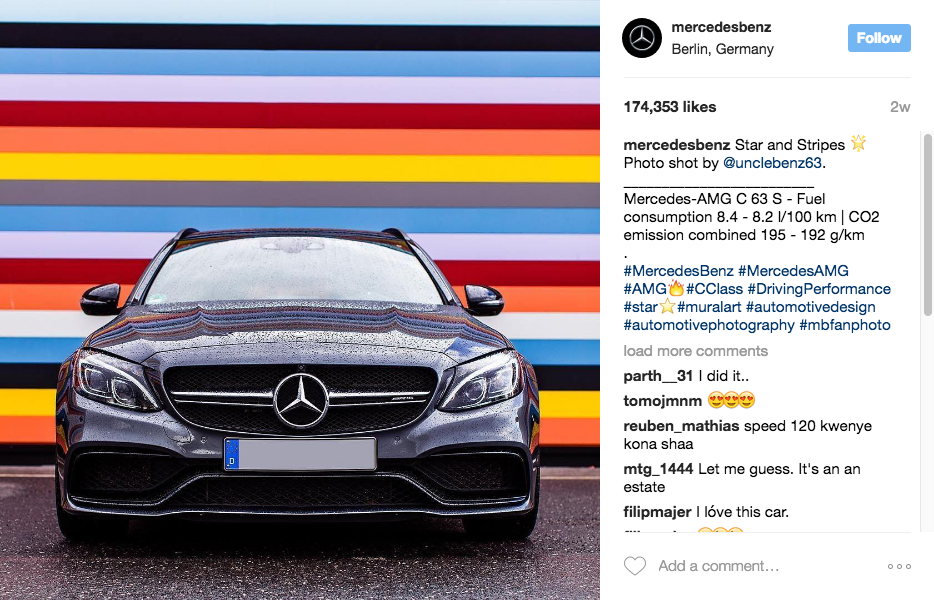Click the #MercedesBenz hashtag
Screen dimensions: 934x600
(678, 271)
